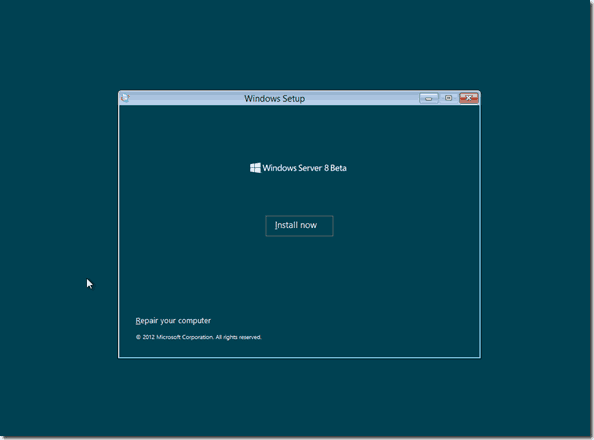Viewport: 594px width, 440px height.
Task: Click the Windows Setup title bar text
Action: pos(274,99)
